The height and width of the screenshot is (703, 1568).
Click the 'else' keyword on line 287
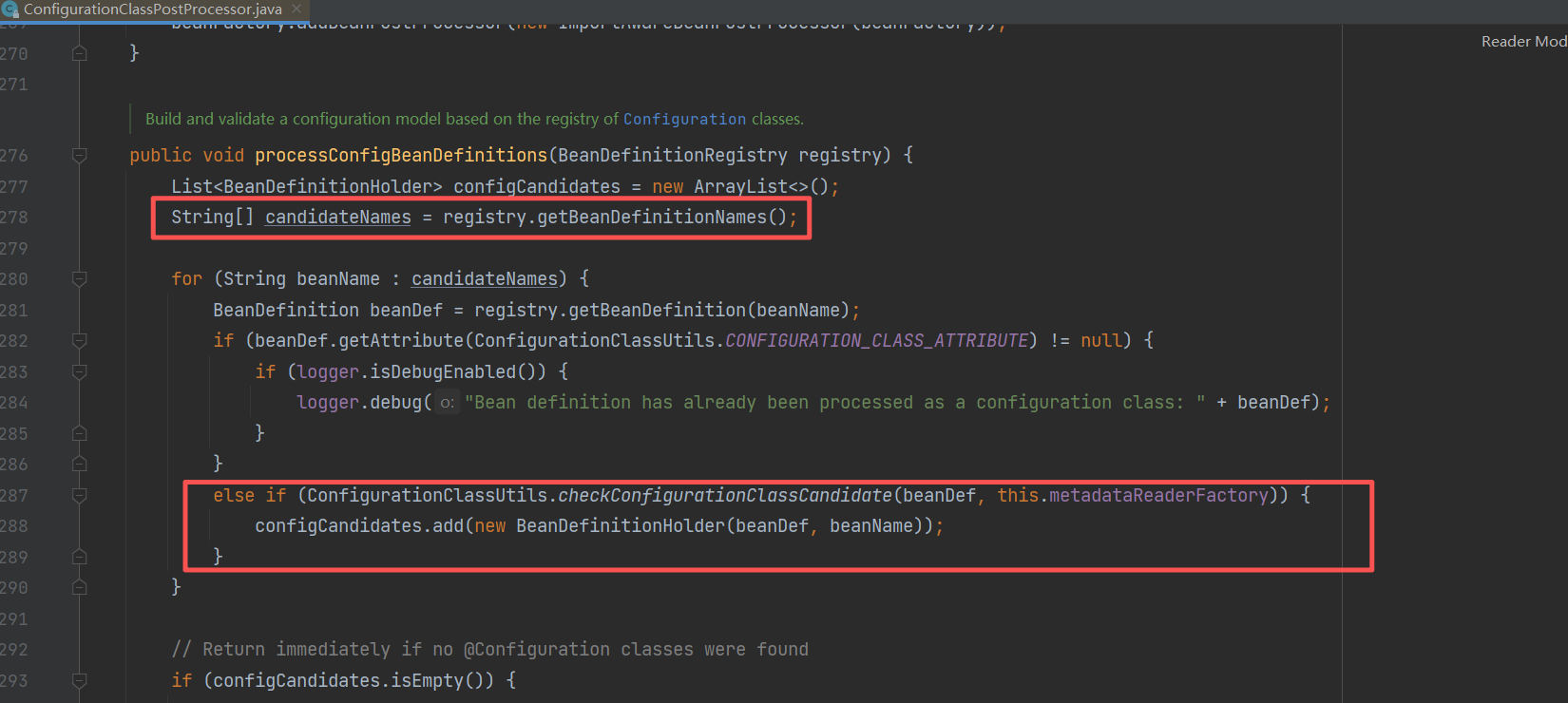pos(234,495)
